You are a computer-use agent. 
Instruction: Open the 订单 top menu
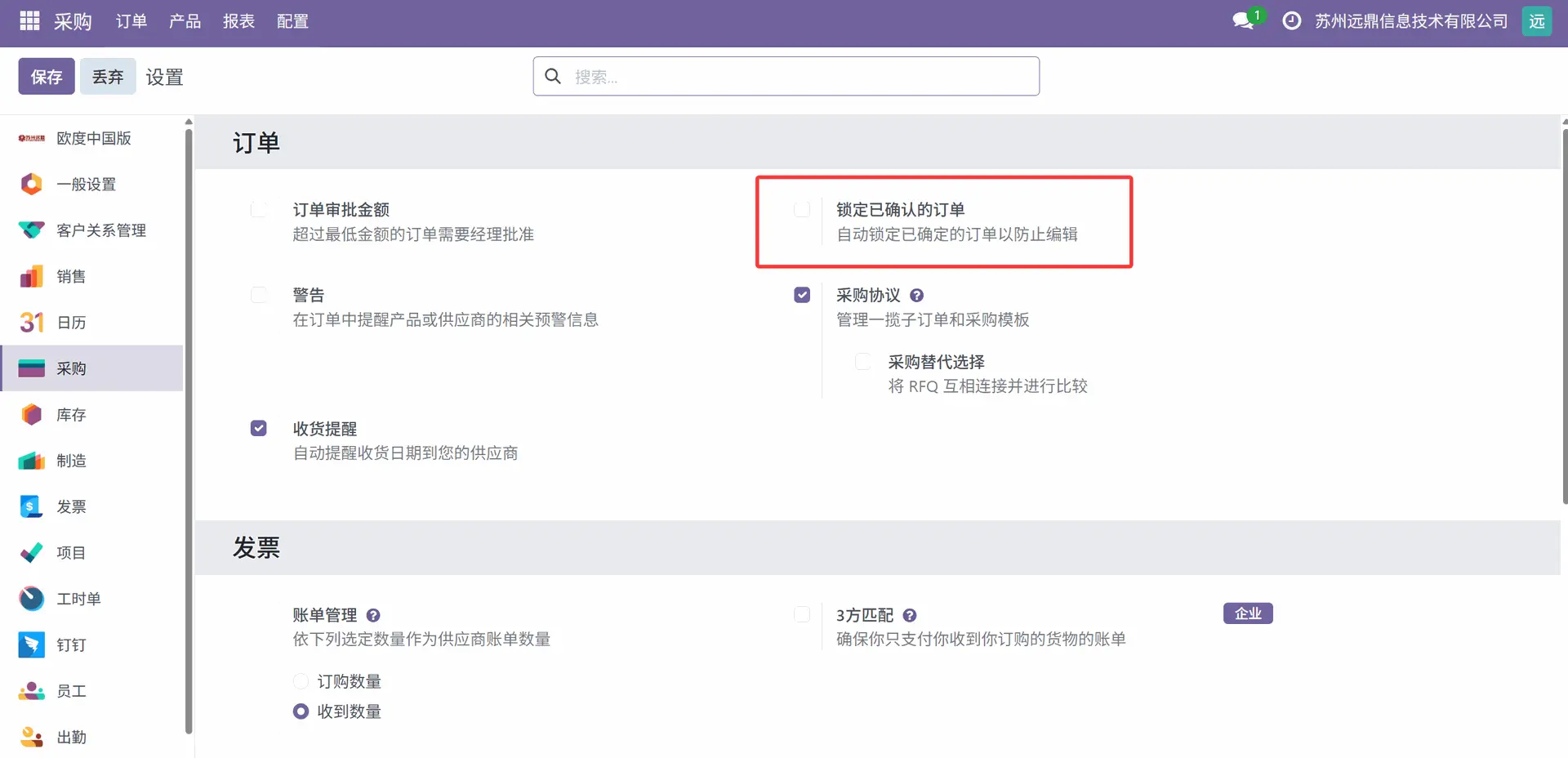pyautogui.click(x=131, y=21)
